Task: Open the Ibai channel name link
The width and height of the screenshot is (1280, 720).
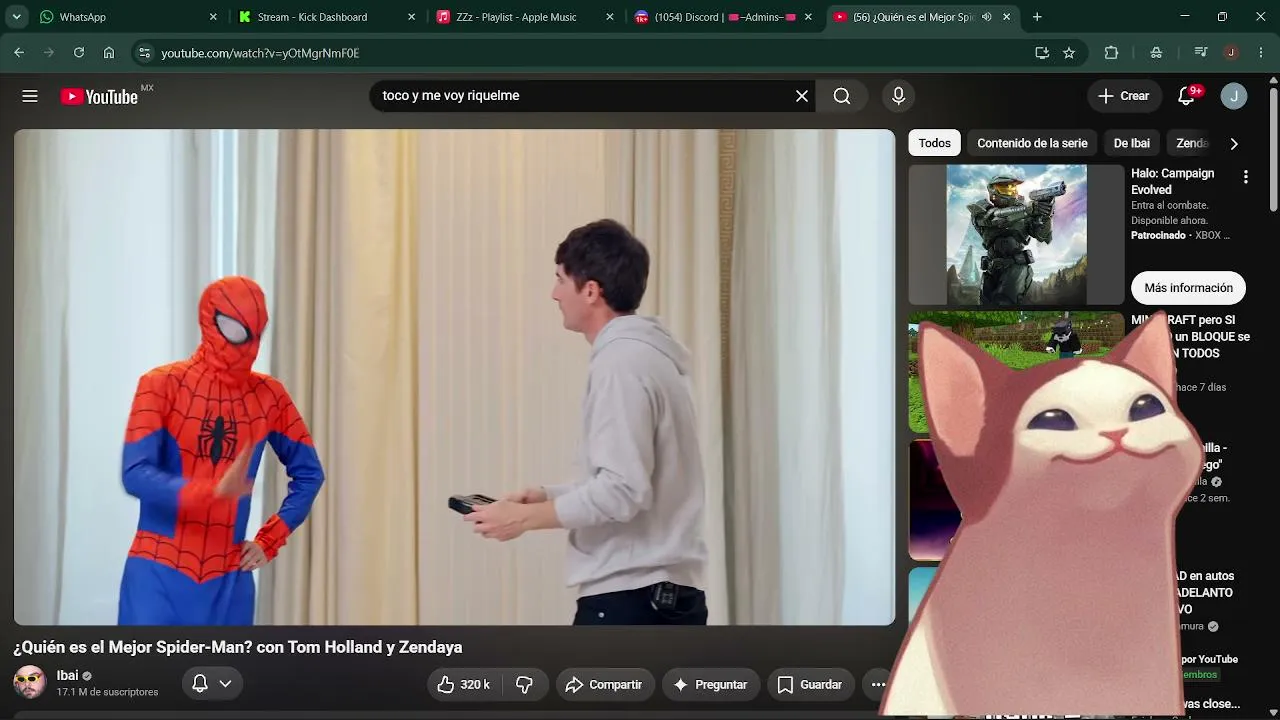Action: coord(67,676)
